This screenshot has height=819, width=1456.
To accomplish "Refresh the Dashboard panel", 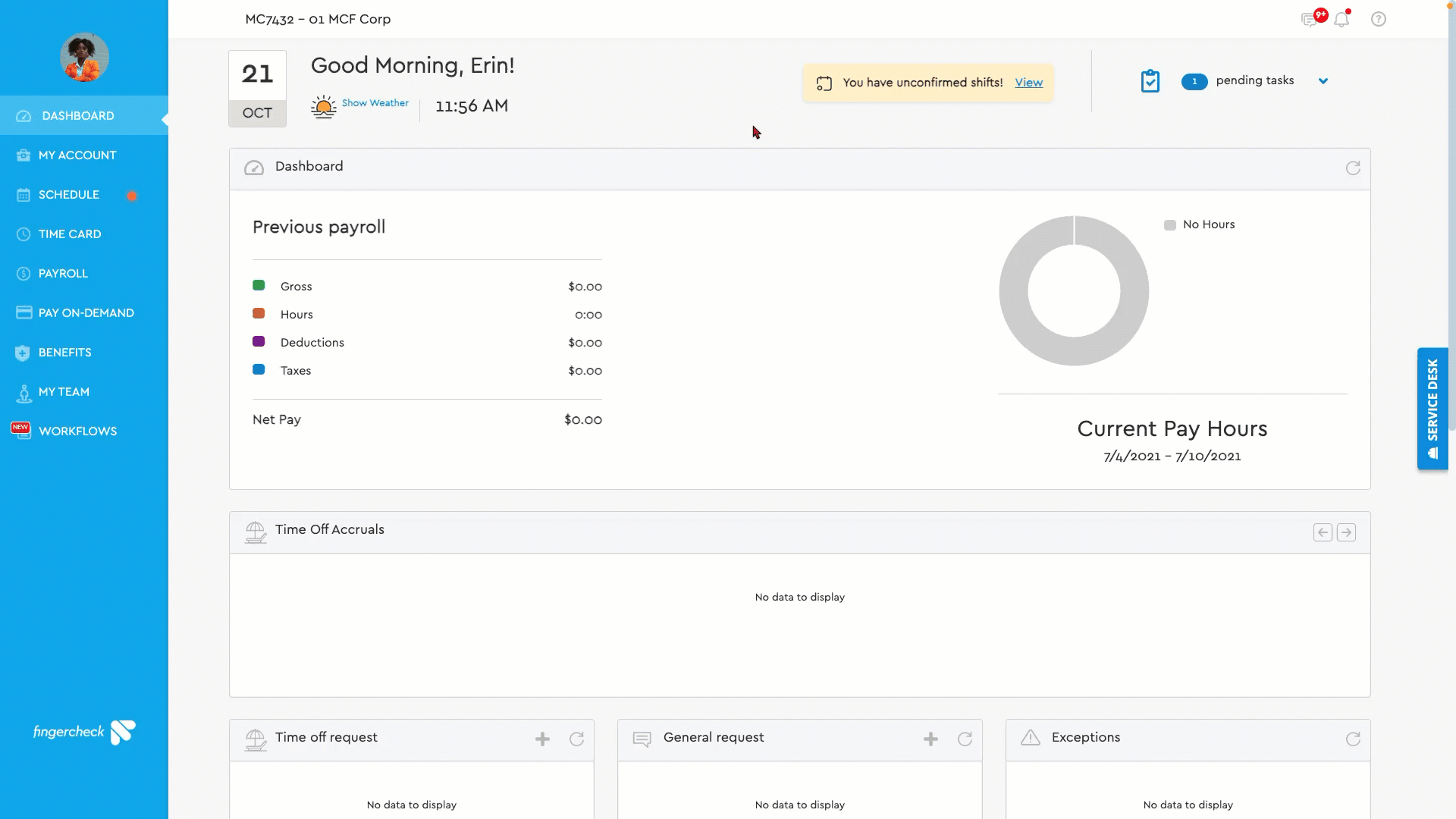I will pyautogui.click(x=1353, y=168).
